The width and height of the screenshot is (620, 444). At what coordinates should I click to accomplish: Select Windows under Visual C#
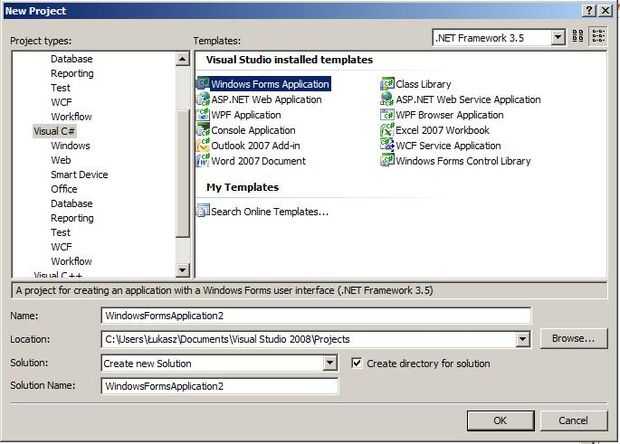coord(70,145)
